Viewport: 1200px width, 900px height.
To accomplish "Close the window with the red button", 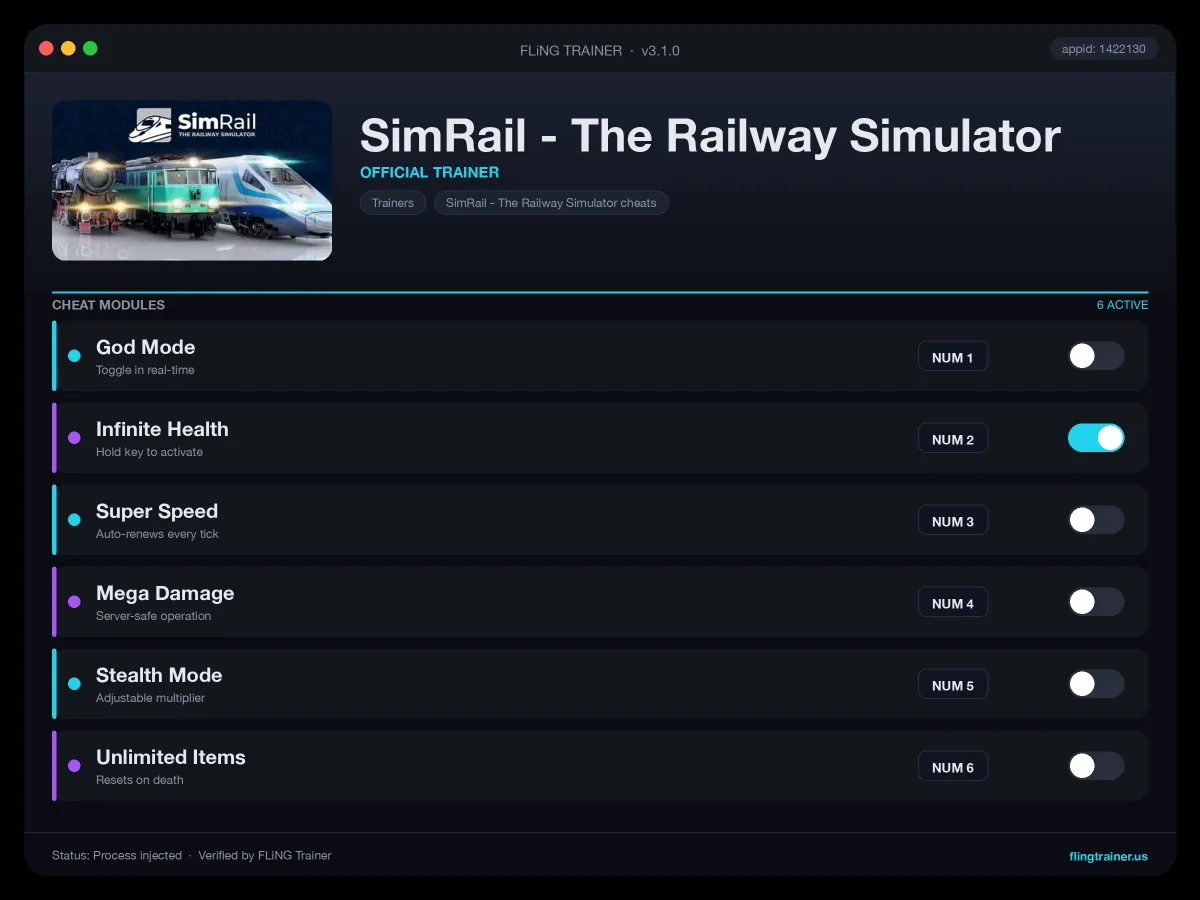I will [x=46, y=48].
